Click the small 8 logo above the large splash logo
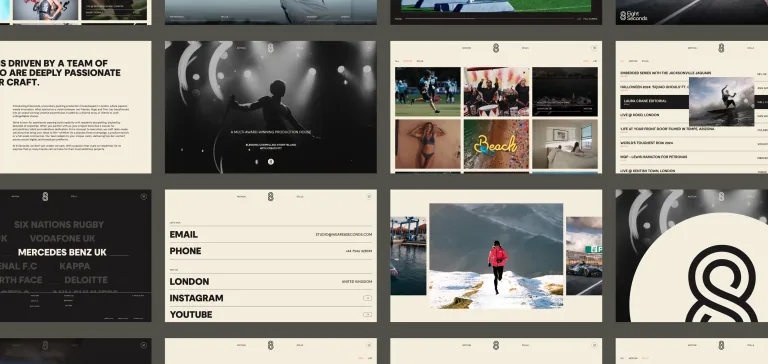Screen dimensions: 768x364 (x=721, y=196)
